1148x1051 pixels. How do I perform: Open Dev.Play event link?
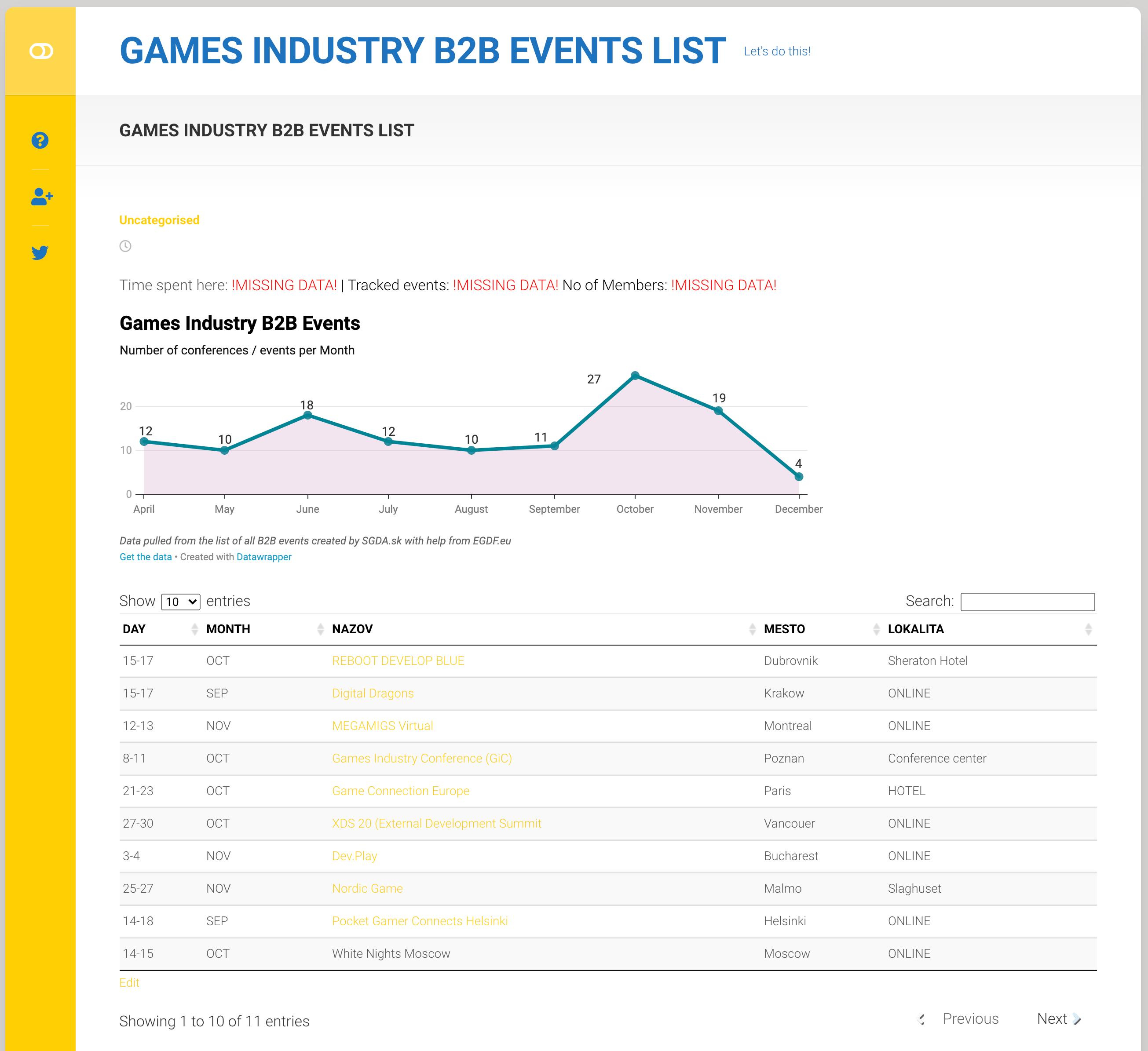point(355,856)
